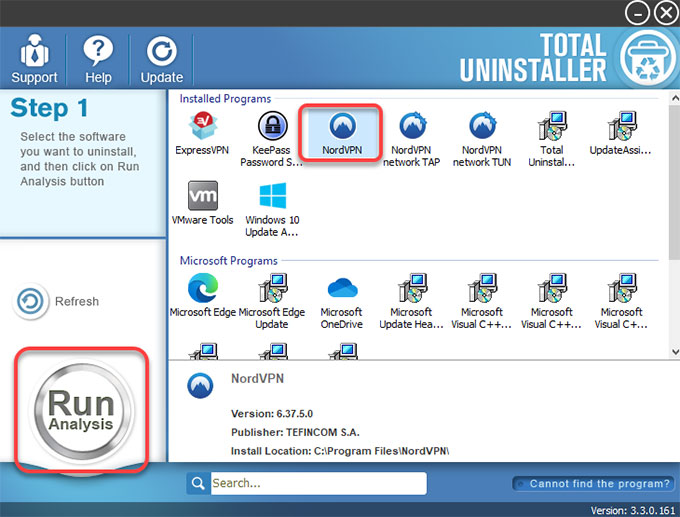Click the NordVPN title in details panel
Image resolution: width=680 pixels, height=517 pixels.
[257, 379]
